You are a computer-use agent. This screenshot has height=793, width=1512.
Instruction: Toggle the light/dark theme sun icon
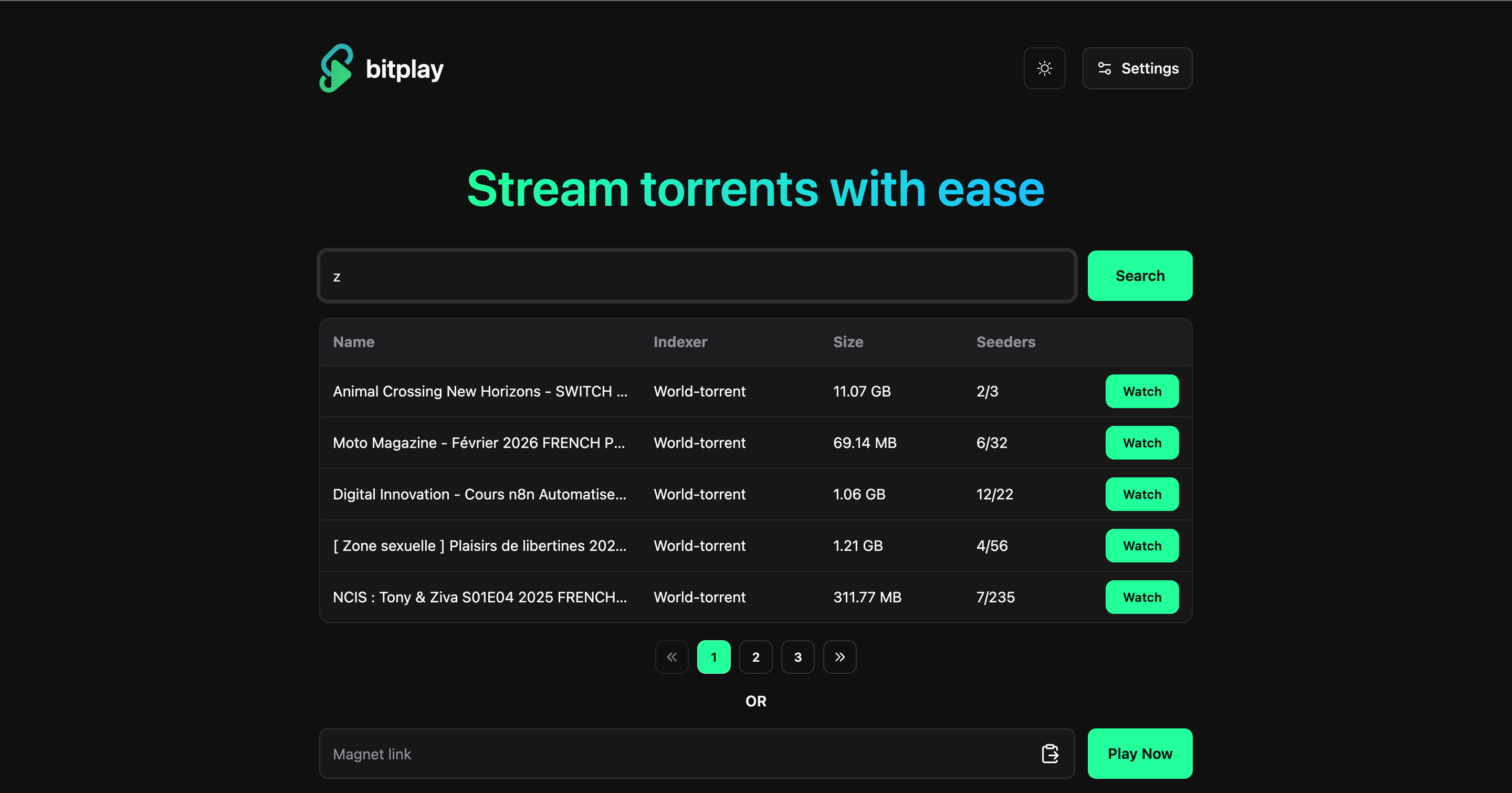click(x=1044, y=69)
